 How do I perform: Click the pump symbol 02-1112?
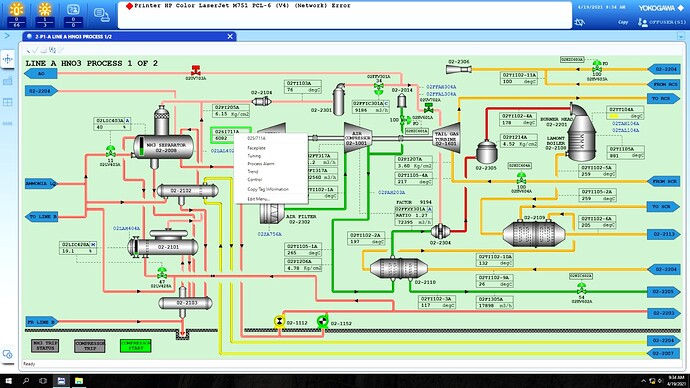[279, 322]
